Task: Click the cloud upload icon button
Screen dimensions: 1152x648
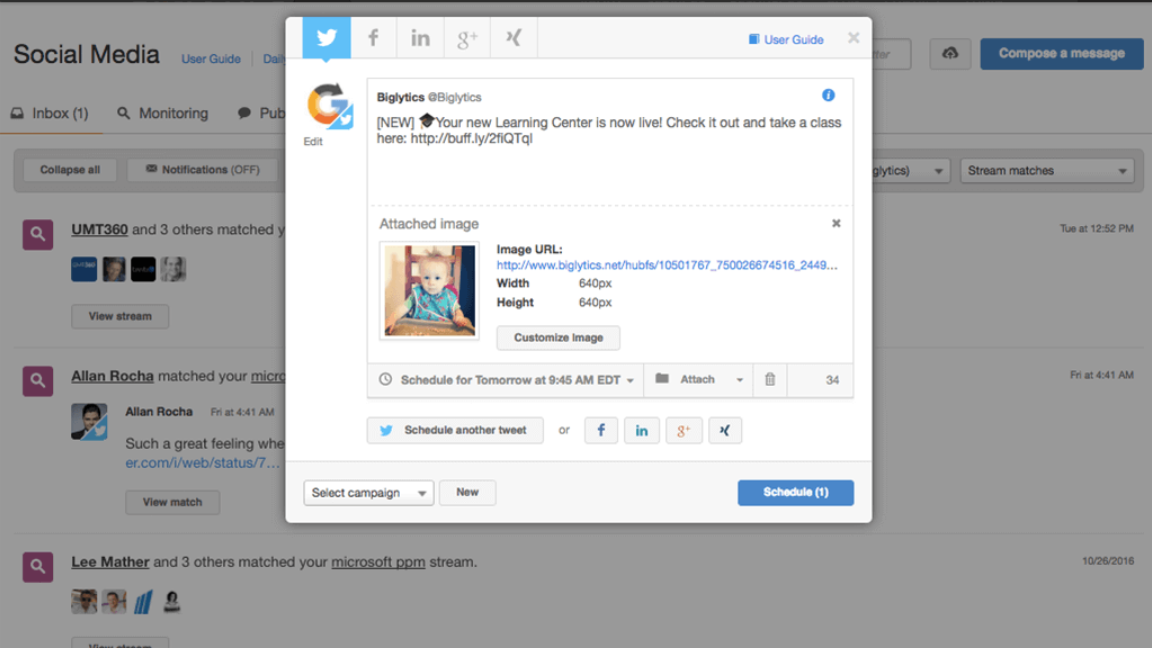Action: 950,54
